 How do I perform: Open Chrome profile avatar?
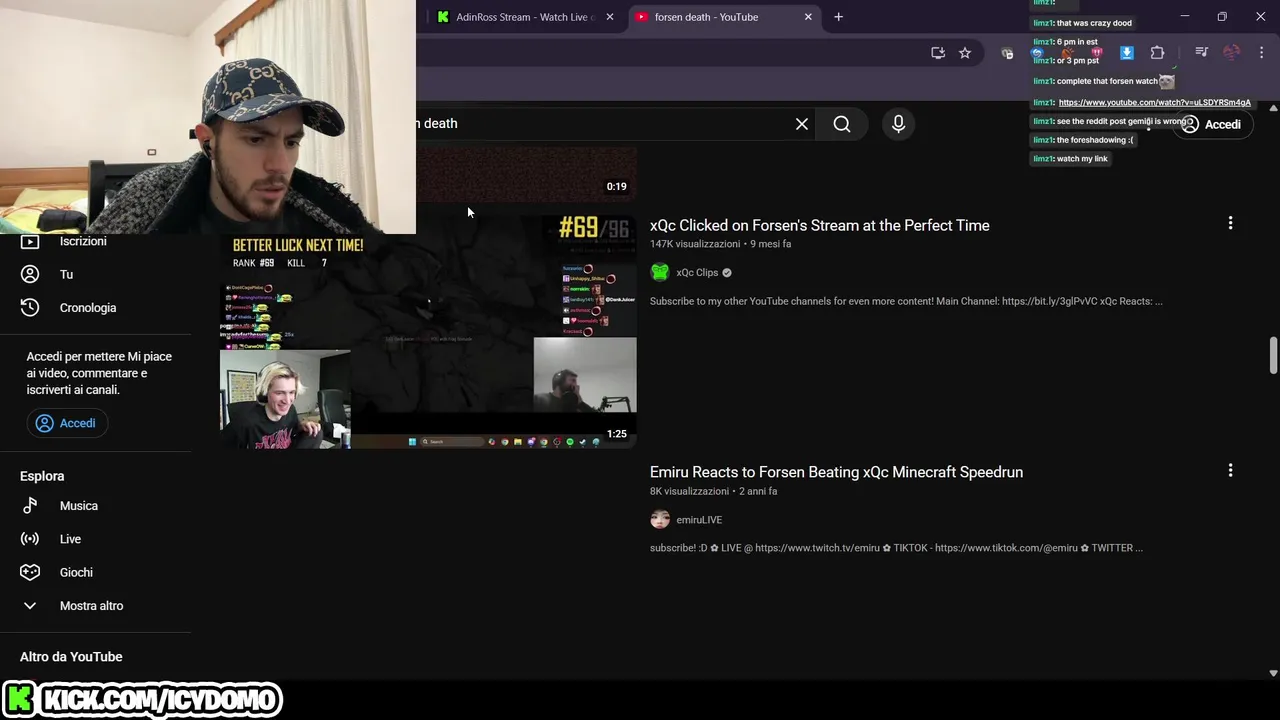point(1232,53)
